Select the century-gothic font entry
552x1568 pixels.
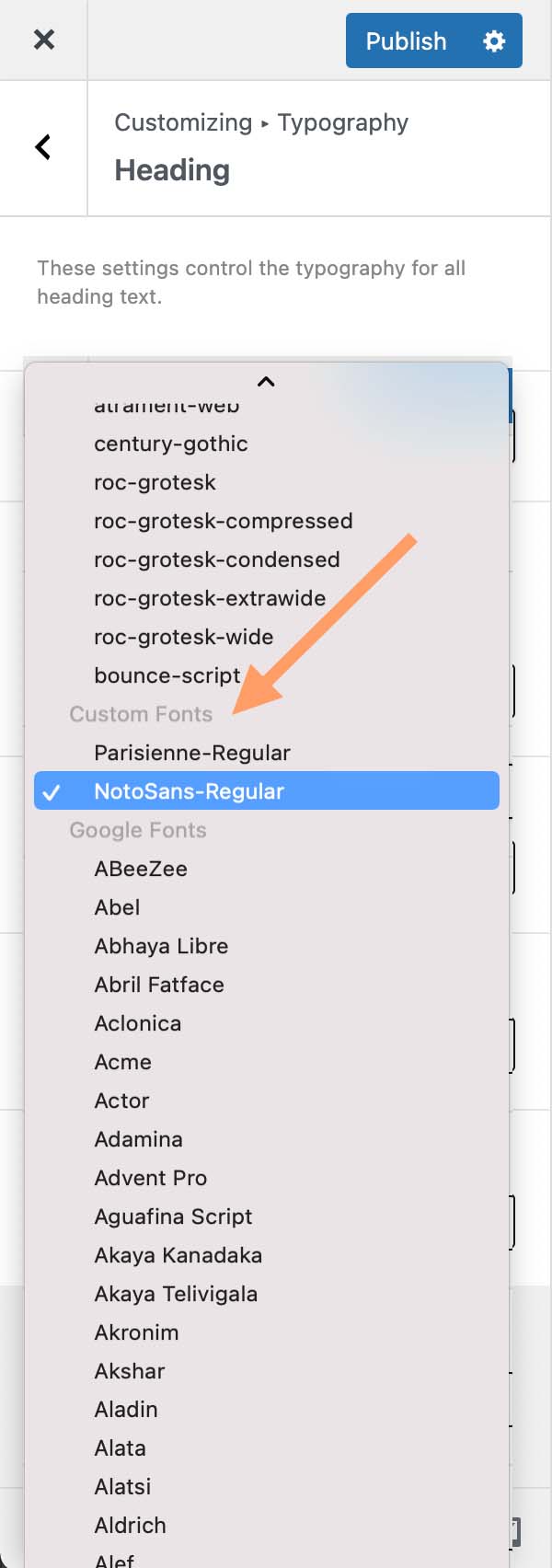coord(170,443)
